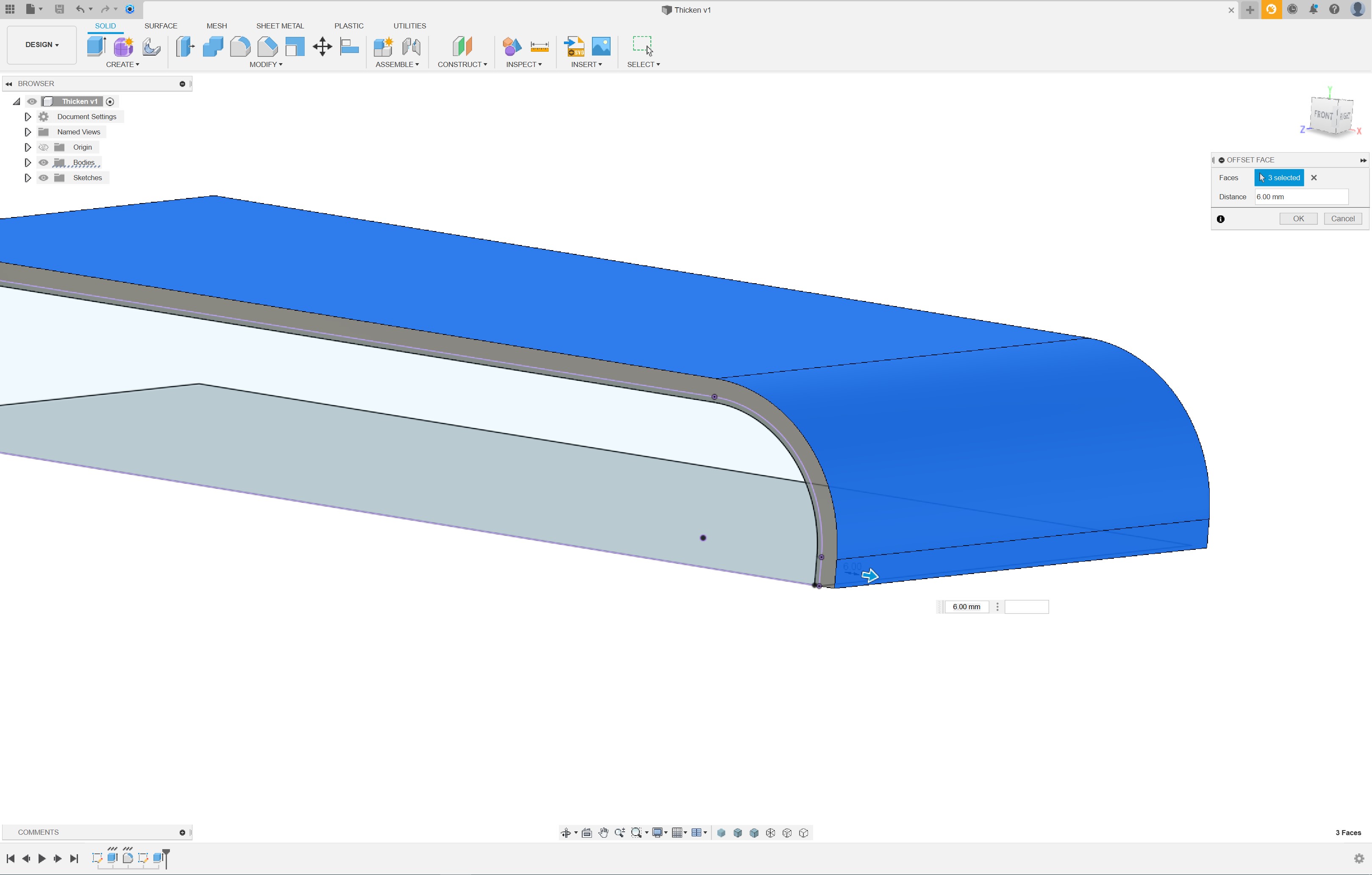Open the MODIFY dropdown menu
Screen dimensions: 1372x875
tap(266, 64)
